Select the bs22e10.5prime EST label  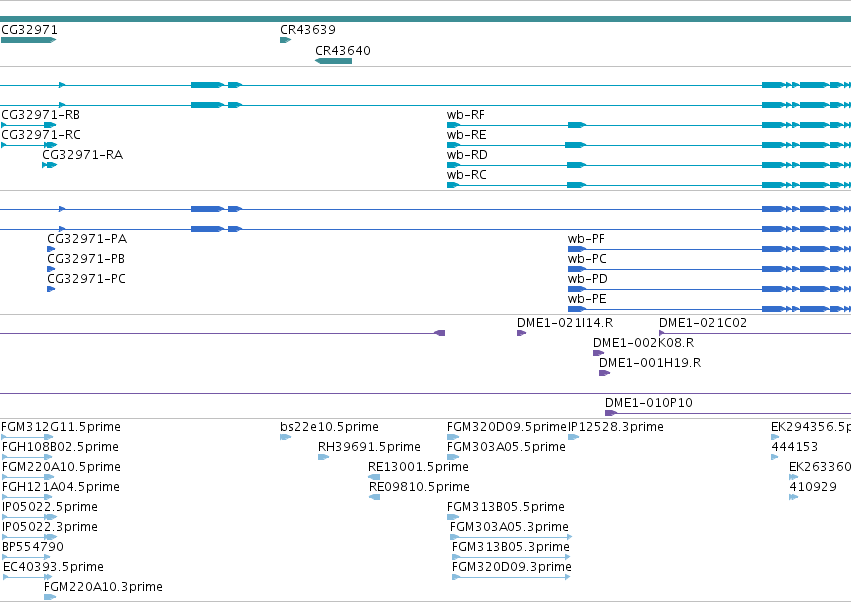coord(329,427)
